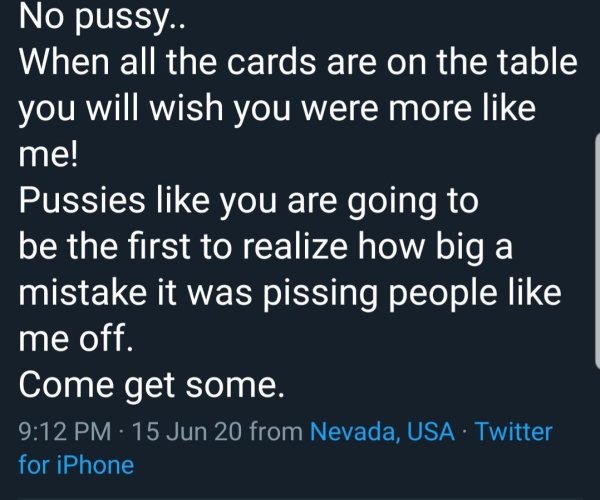Click the 9:12 PM timestamp

(x=65, y=432)
